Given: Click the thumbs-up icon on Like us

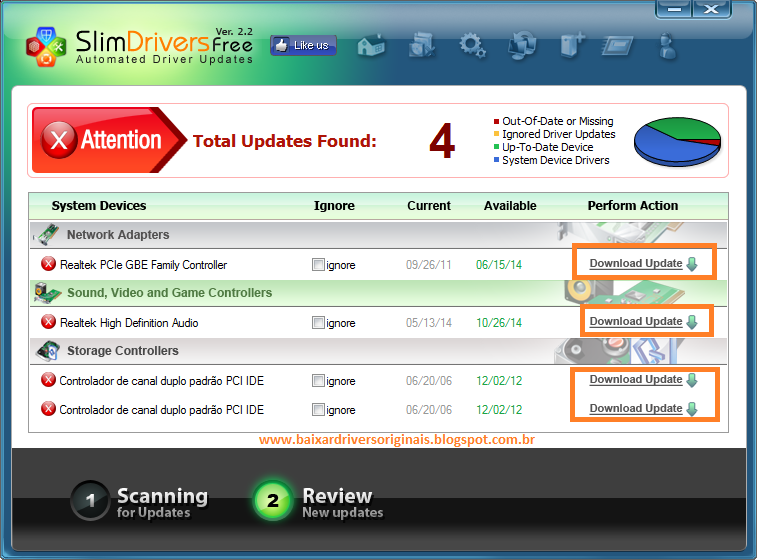Looking at the screenshot, I should [281, 45].
